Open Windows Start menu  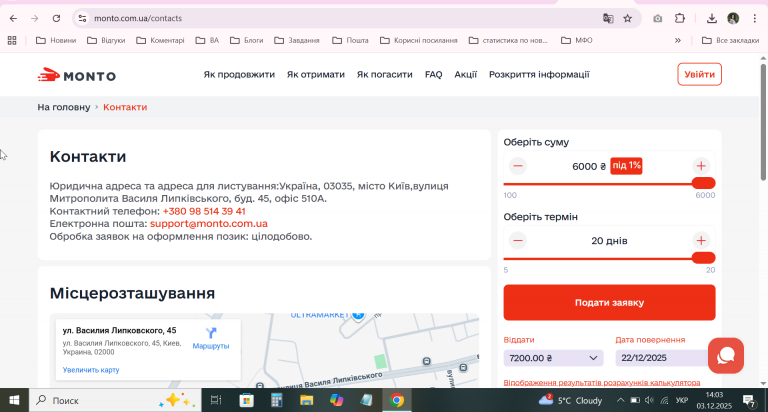click(x=14, y=400)
